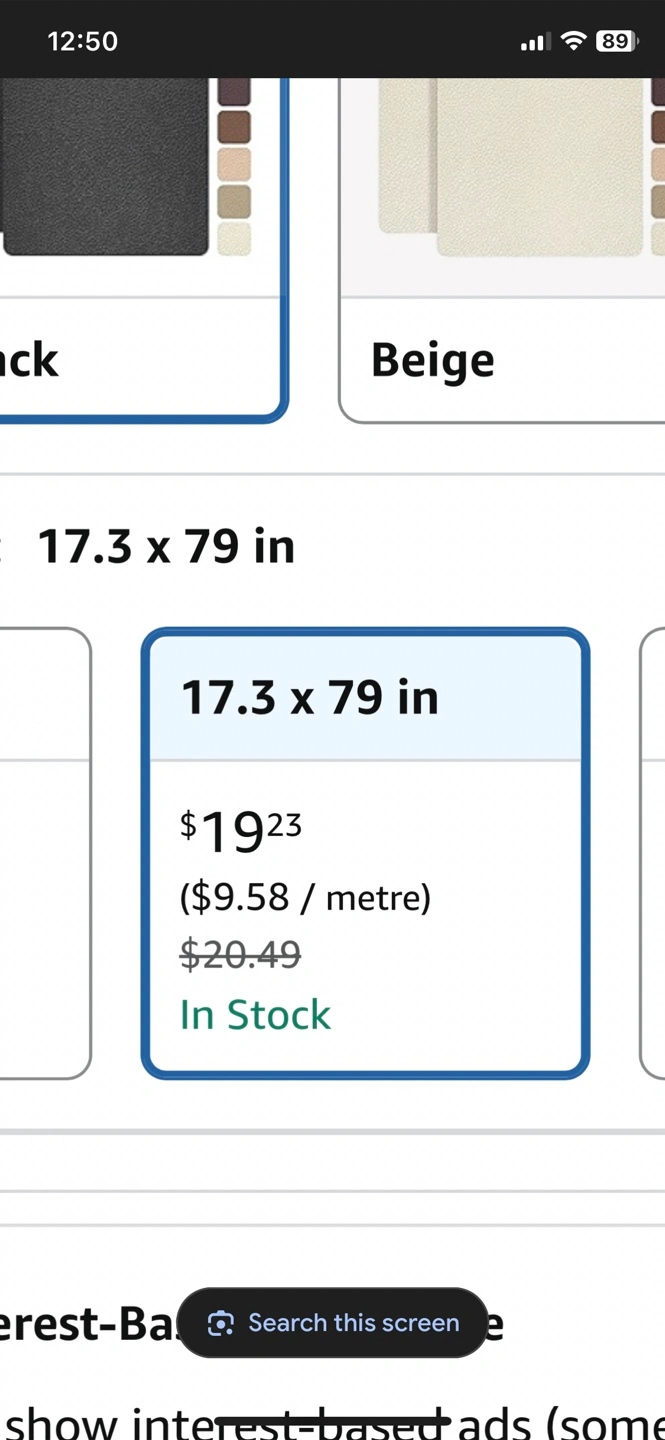Tap the In Stock availability text
The image size is (665, 1440).
[255, 1015]
